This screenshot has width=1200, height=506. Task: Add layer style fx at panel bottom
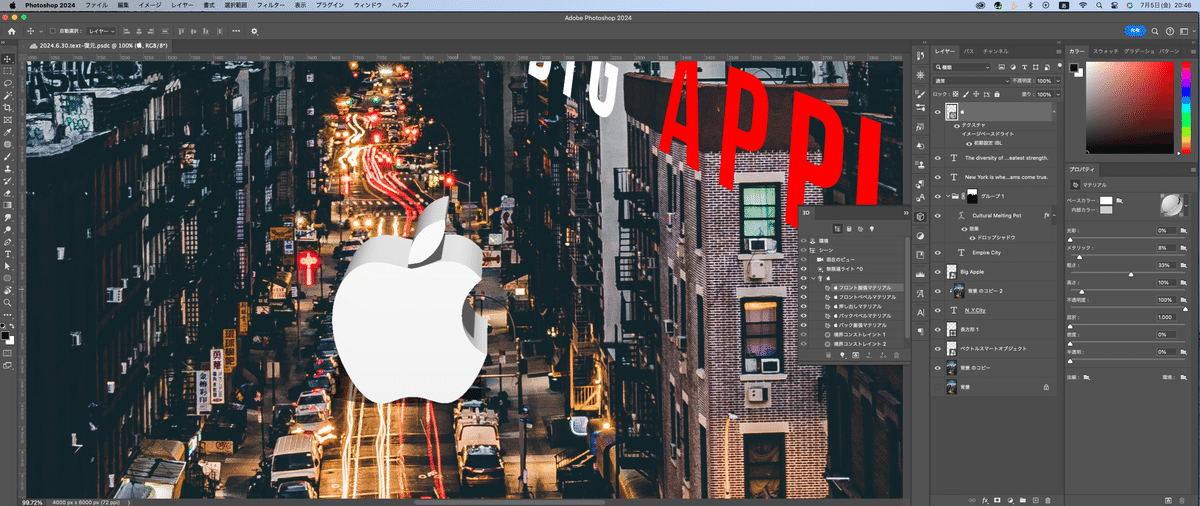point(985,499)
